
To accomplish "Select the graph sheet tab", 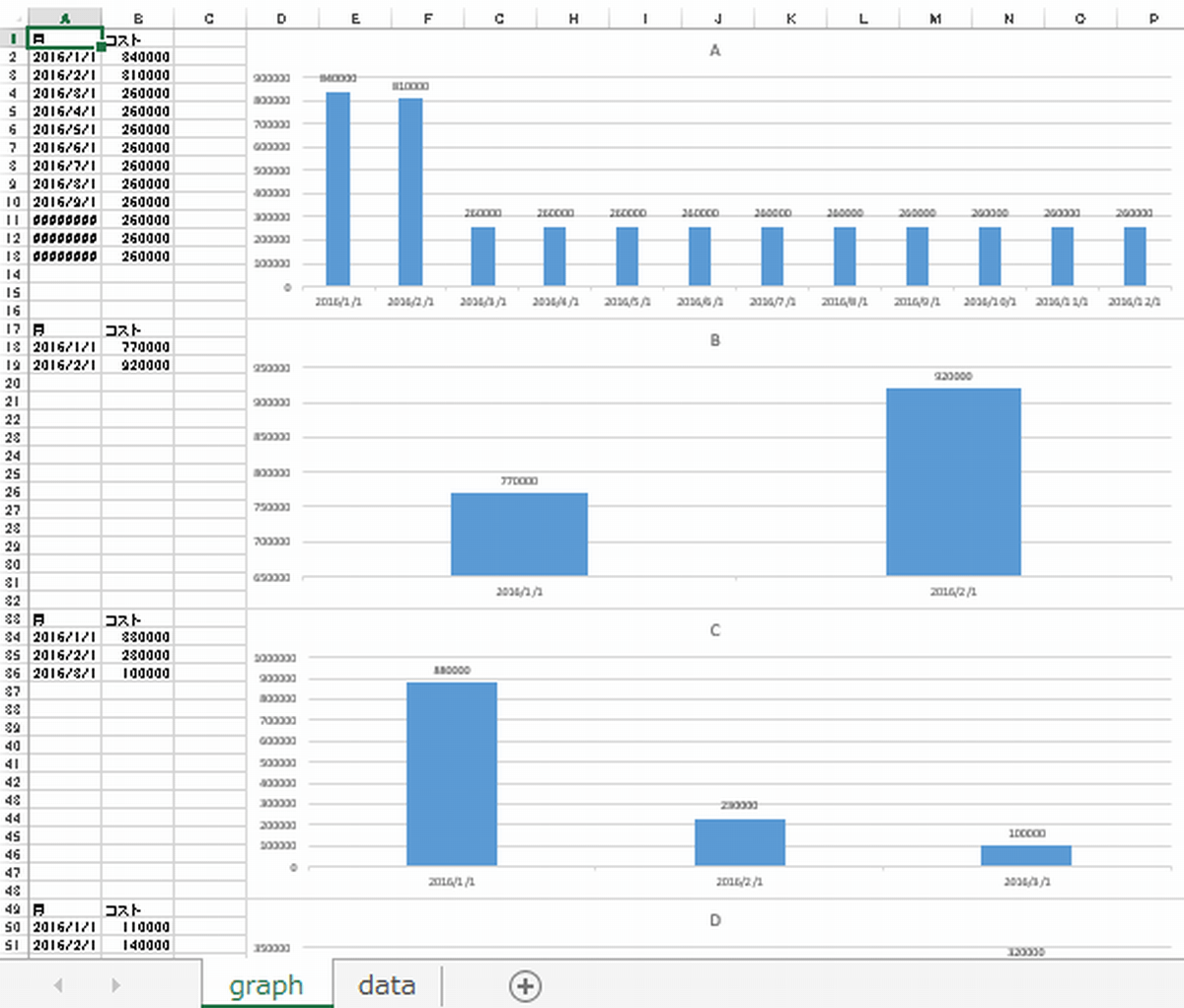I will pos(265,985).
